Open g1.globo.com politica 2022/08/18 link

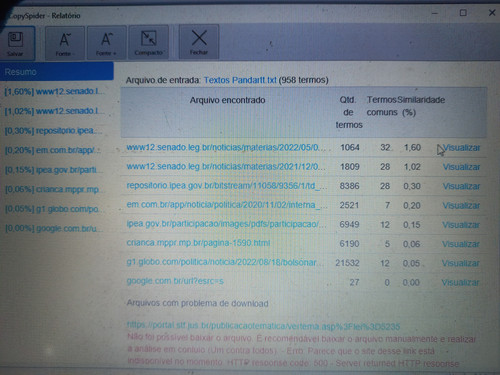[x=225, y=262]
